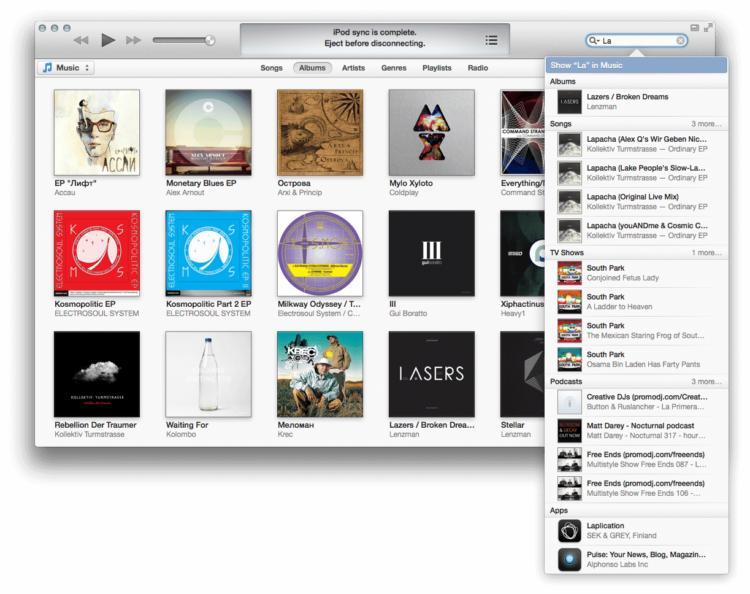Open the Mylo Xyloto album cover
750x594 pixels.
point(431,132)
